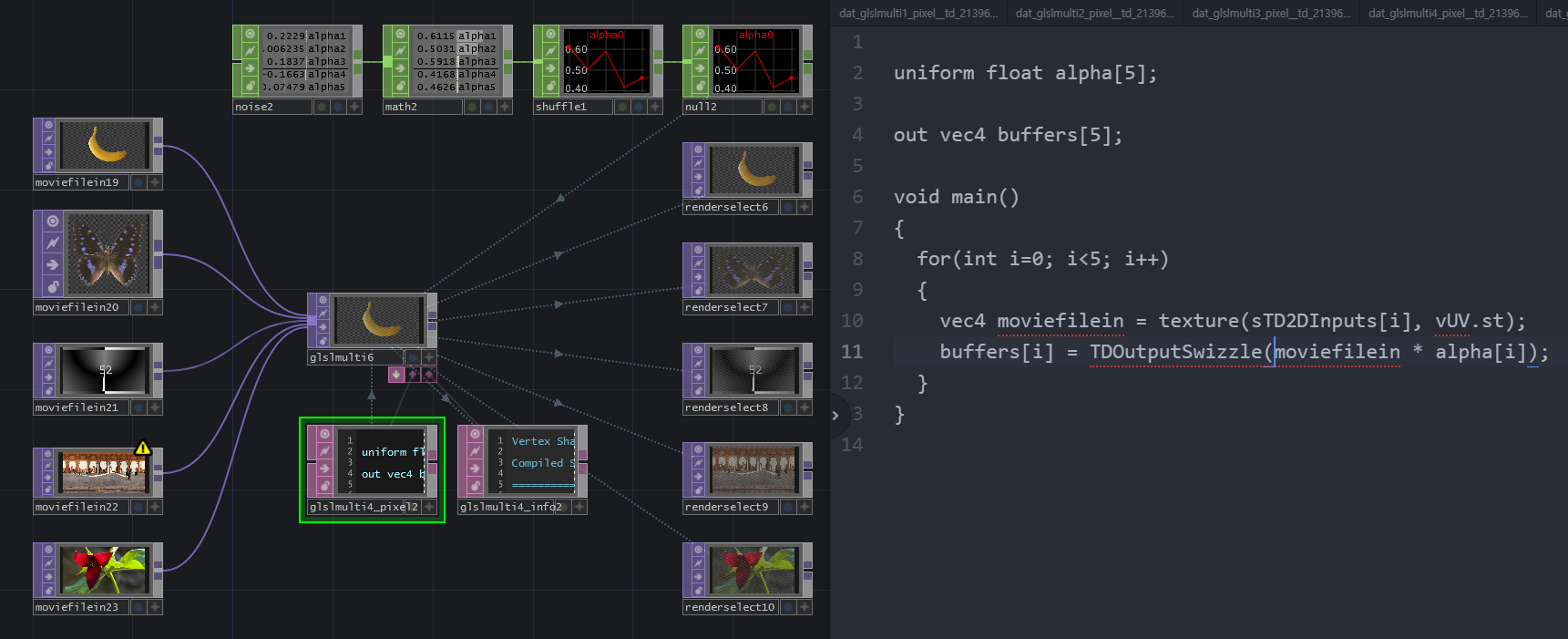The width and height of the screenshot is (1568, 639).
Task: Click code line "out vec4 buffers[5];"
Action: click(x=1008, y=135)
